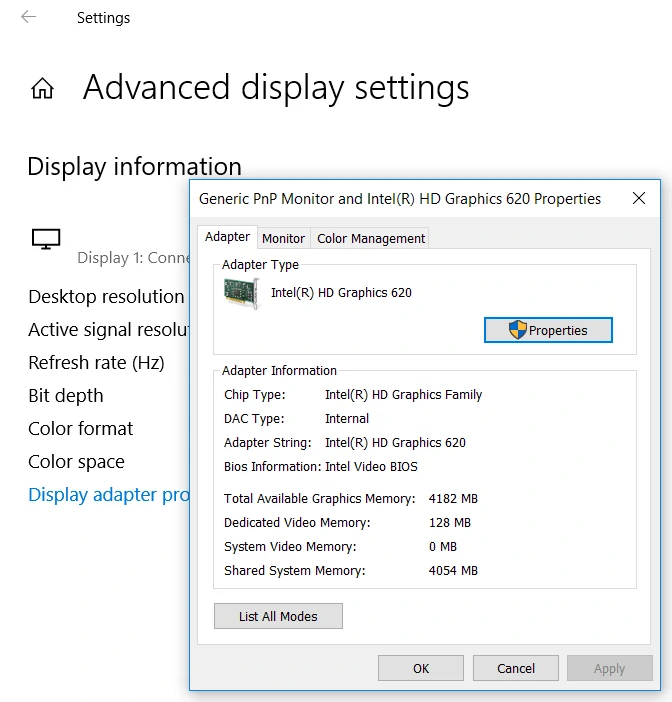Click the Bit depth label
672x702 pixels.
tap(66, 396)
